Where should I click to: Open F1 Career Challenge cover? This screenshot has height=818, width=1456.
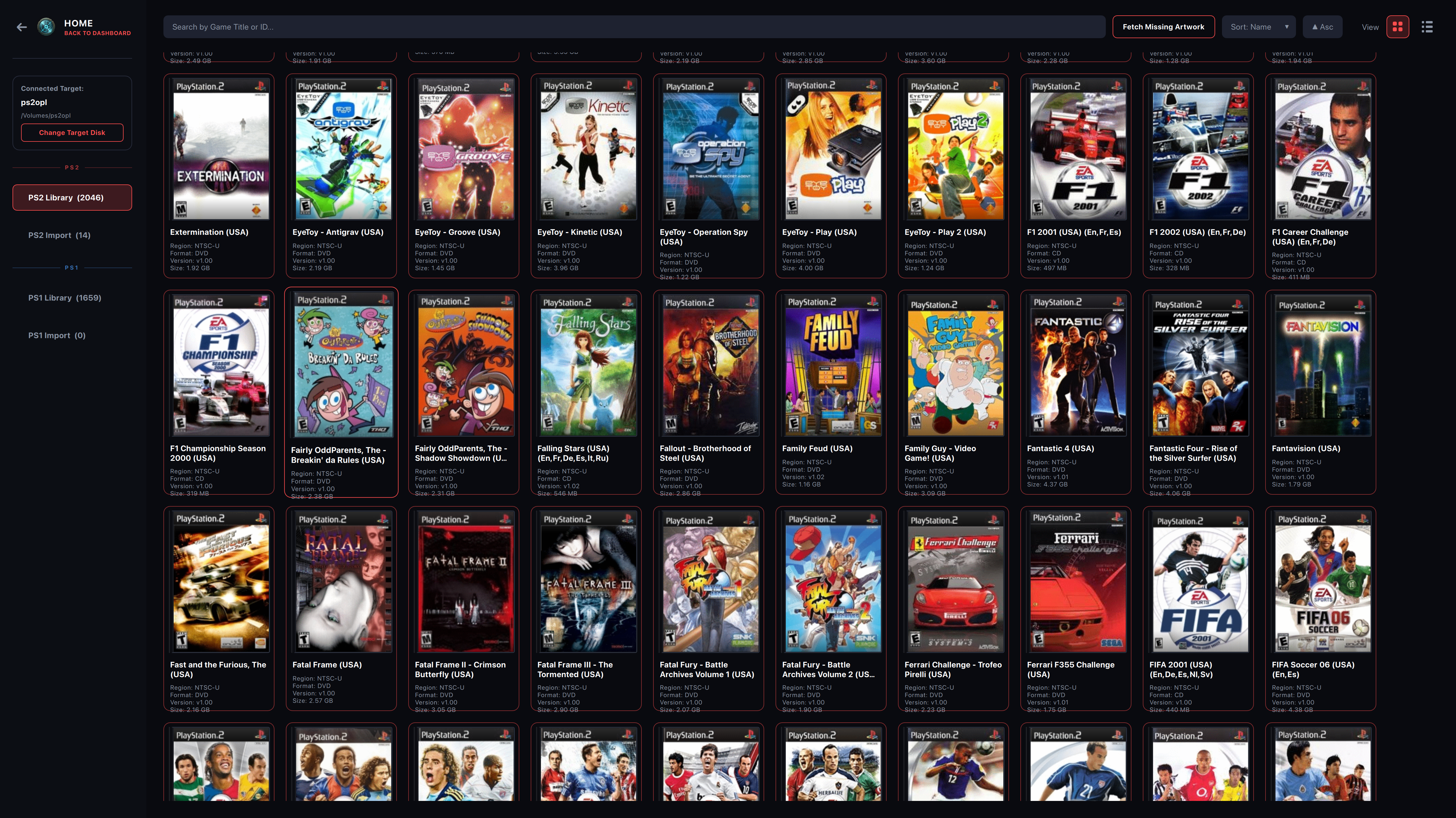click(1322, 149)
